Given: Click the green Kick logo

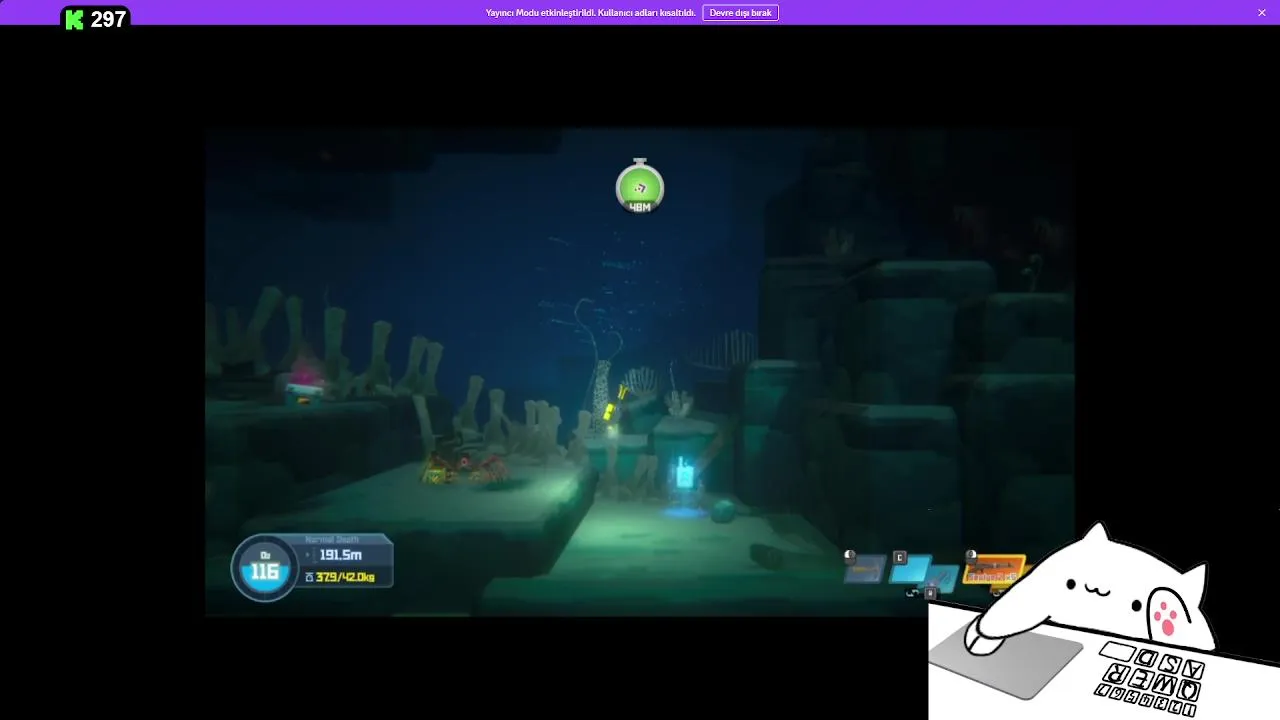Looking at the screenshot, I should click(x=74, y=19).
